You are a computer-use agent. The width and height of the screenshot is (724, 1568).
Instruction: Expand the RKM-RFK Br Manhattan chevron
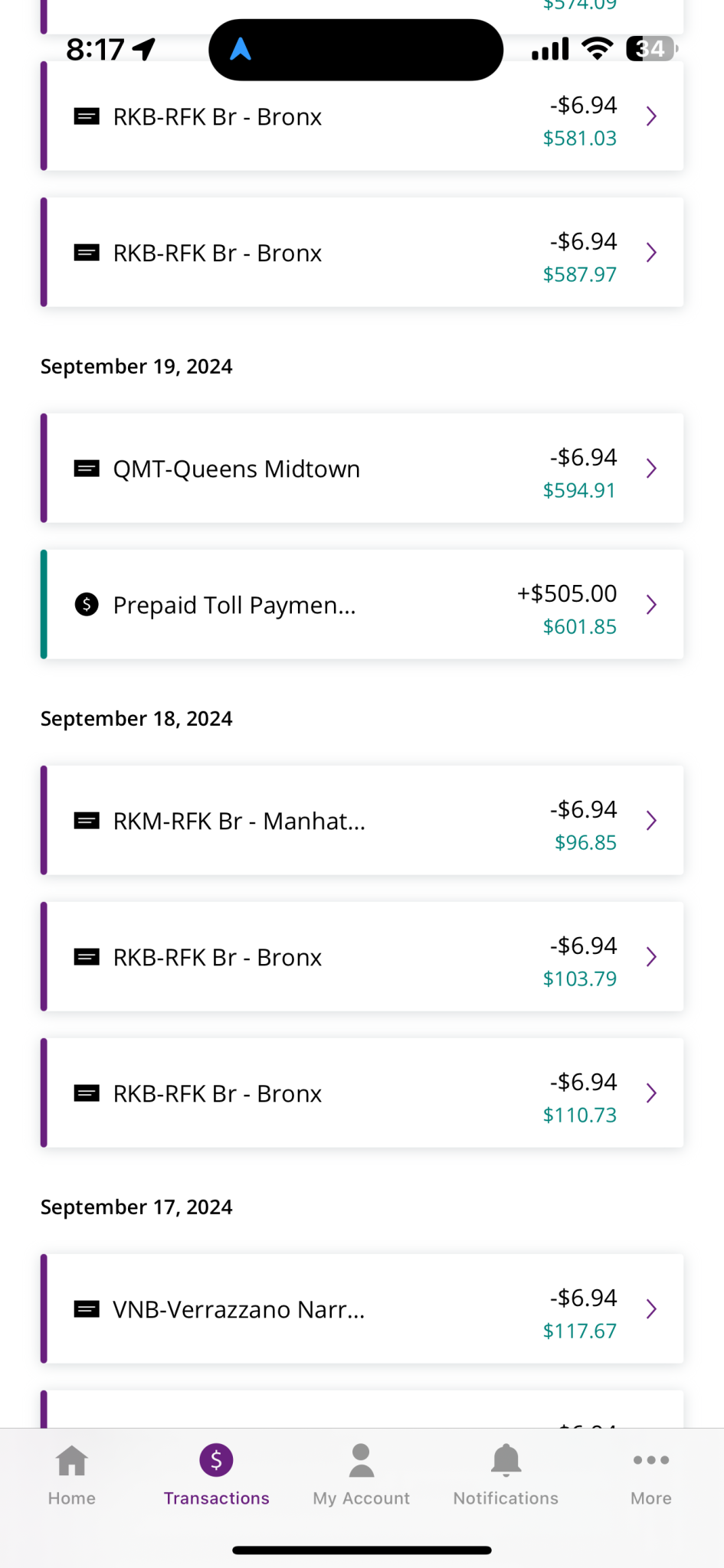click(x=652, y=821)
